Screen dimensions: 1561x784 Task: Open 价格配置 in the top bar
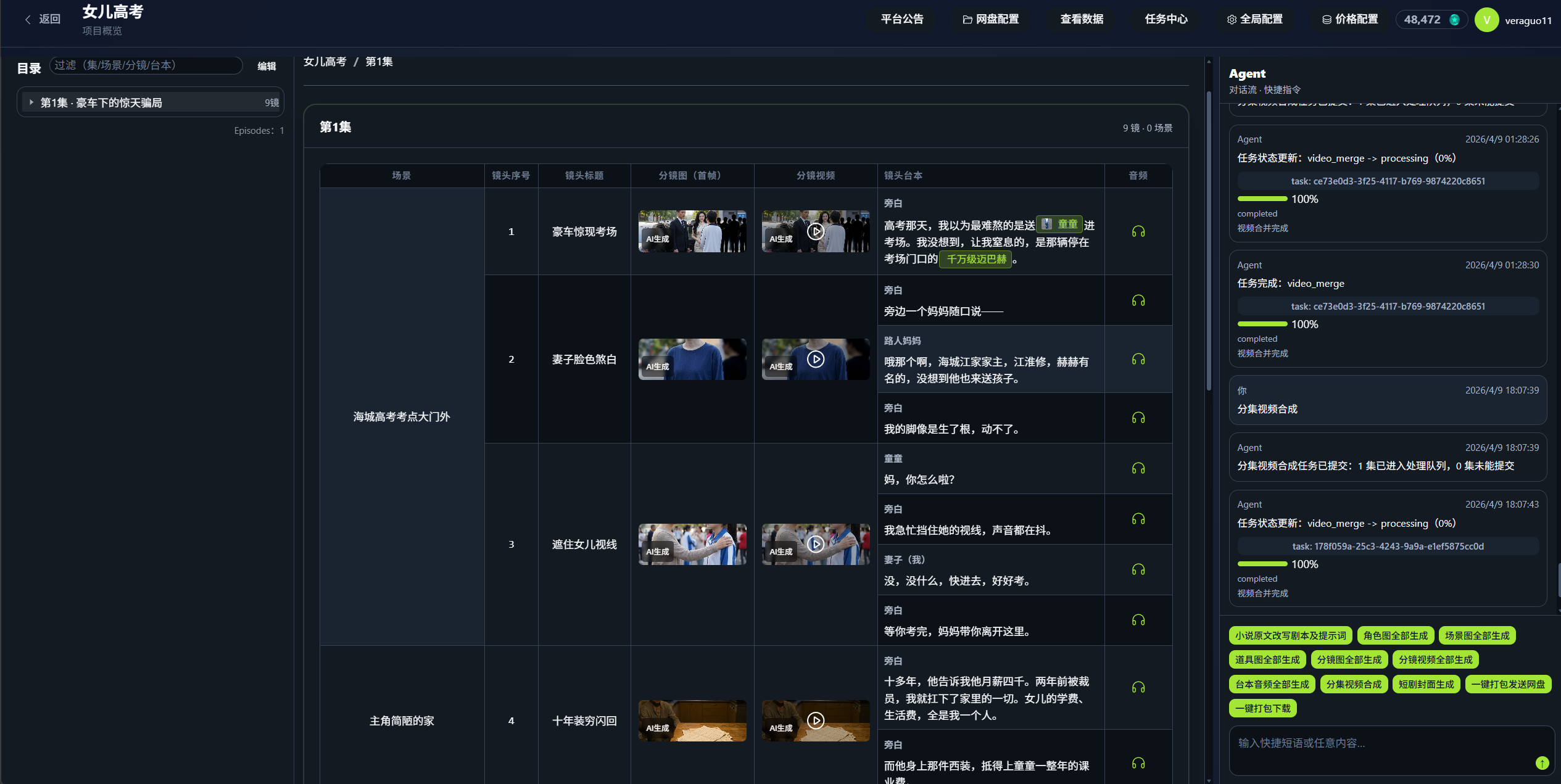[1350, 20]
